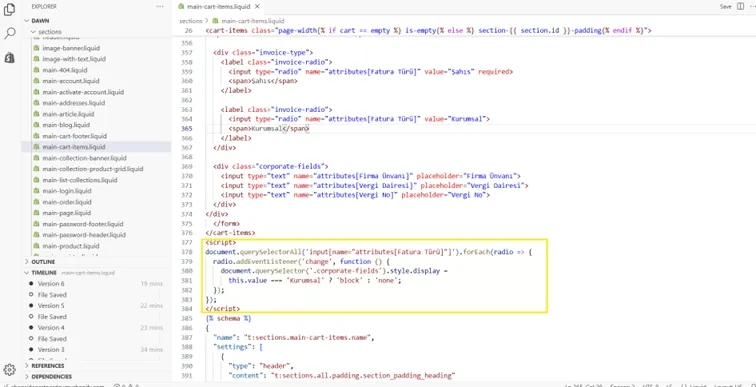The image size is (756, 387).
Task: Open main-404.liquid file
Action: [x=65, y=70]
